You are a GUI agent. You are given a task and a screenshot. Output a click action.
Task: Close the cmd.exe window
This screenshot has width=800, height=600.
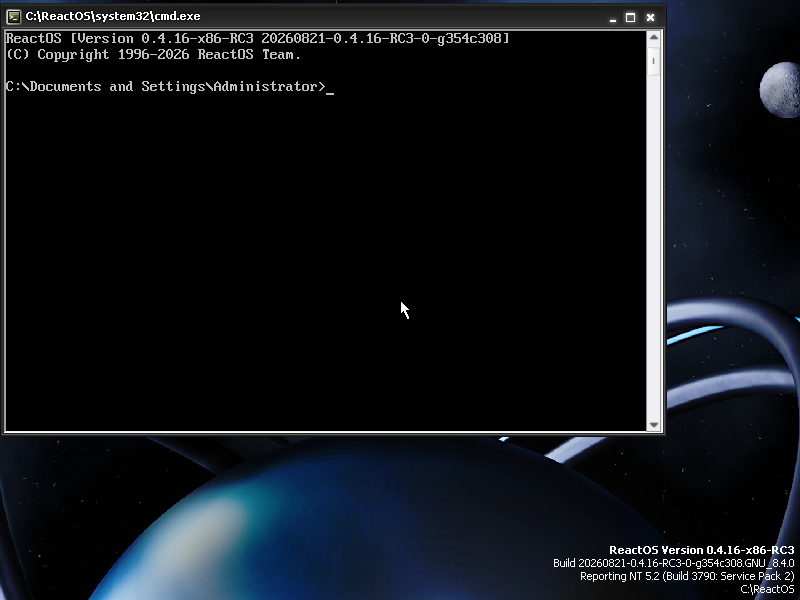650,18
